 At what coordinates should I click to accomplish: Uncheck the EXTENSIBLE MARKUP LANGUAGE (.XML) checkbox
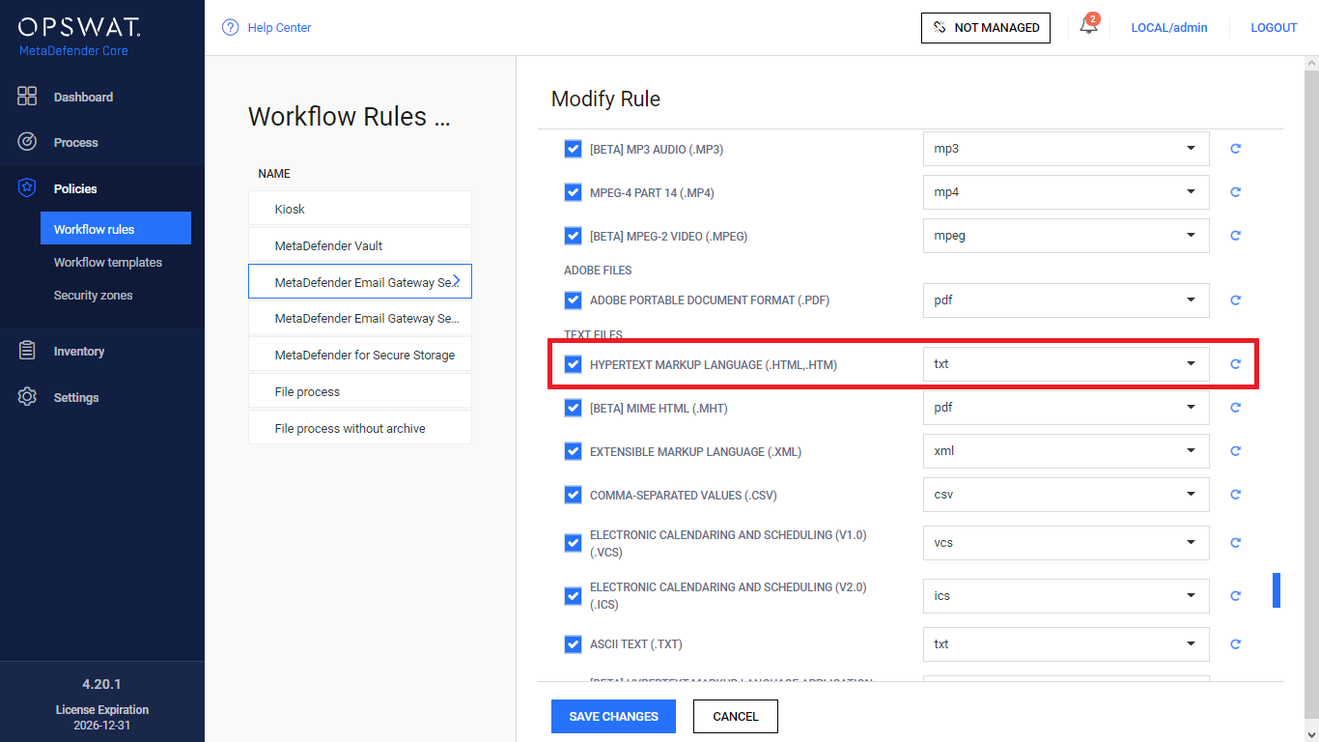pyautogui.click(x=573, y=451)
